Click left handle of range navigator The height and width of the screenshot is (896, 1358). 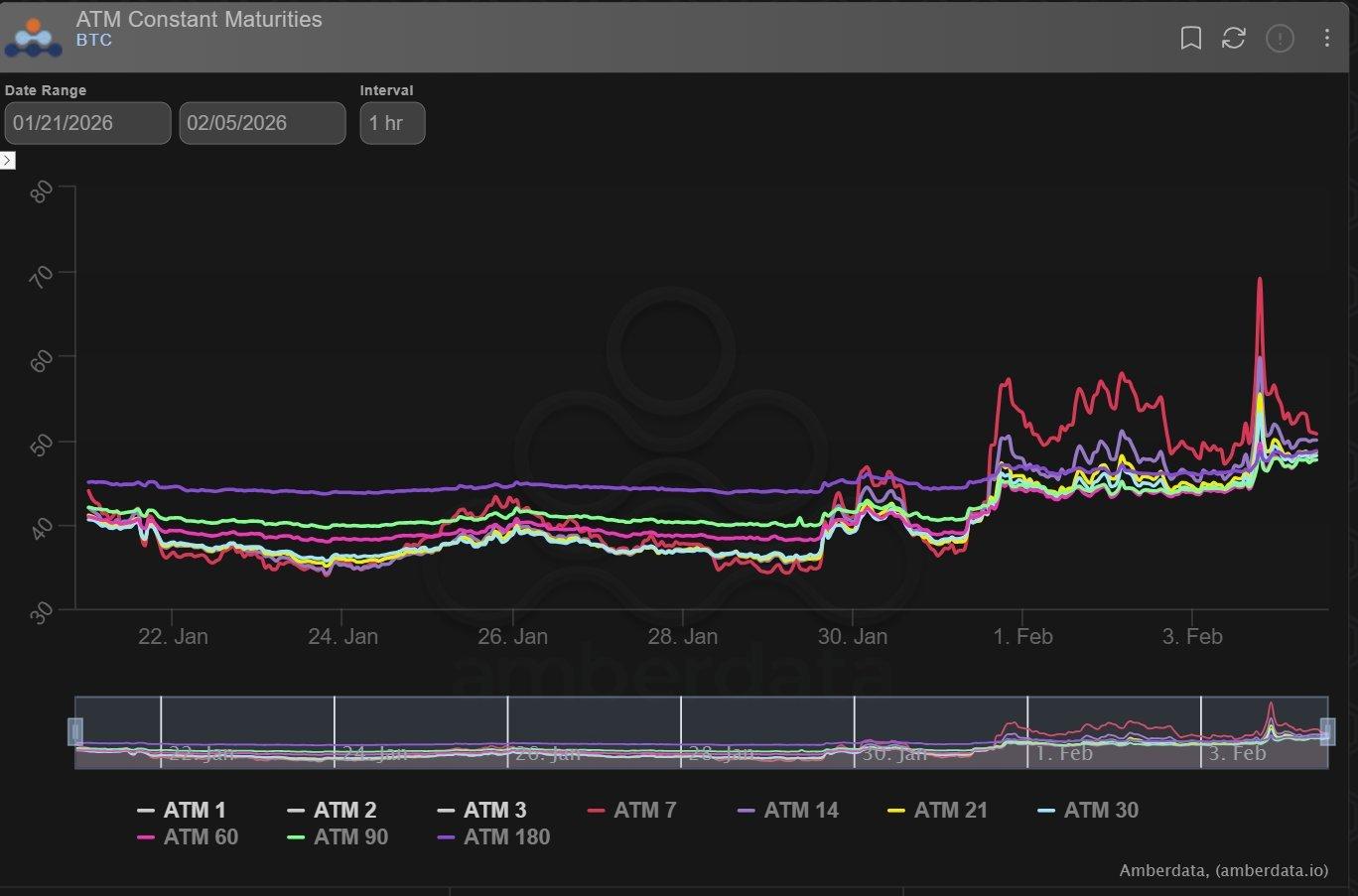coord(74,732)
